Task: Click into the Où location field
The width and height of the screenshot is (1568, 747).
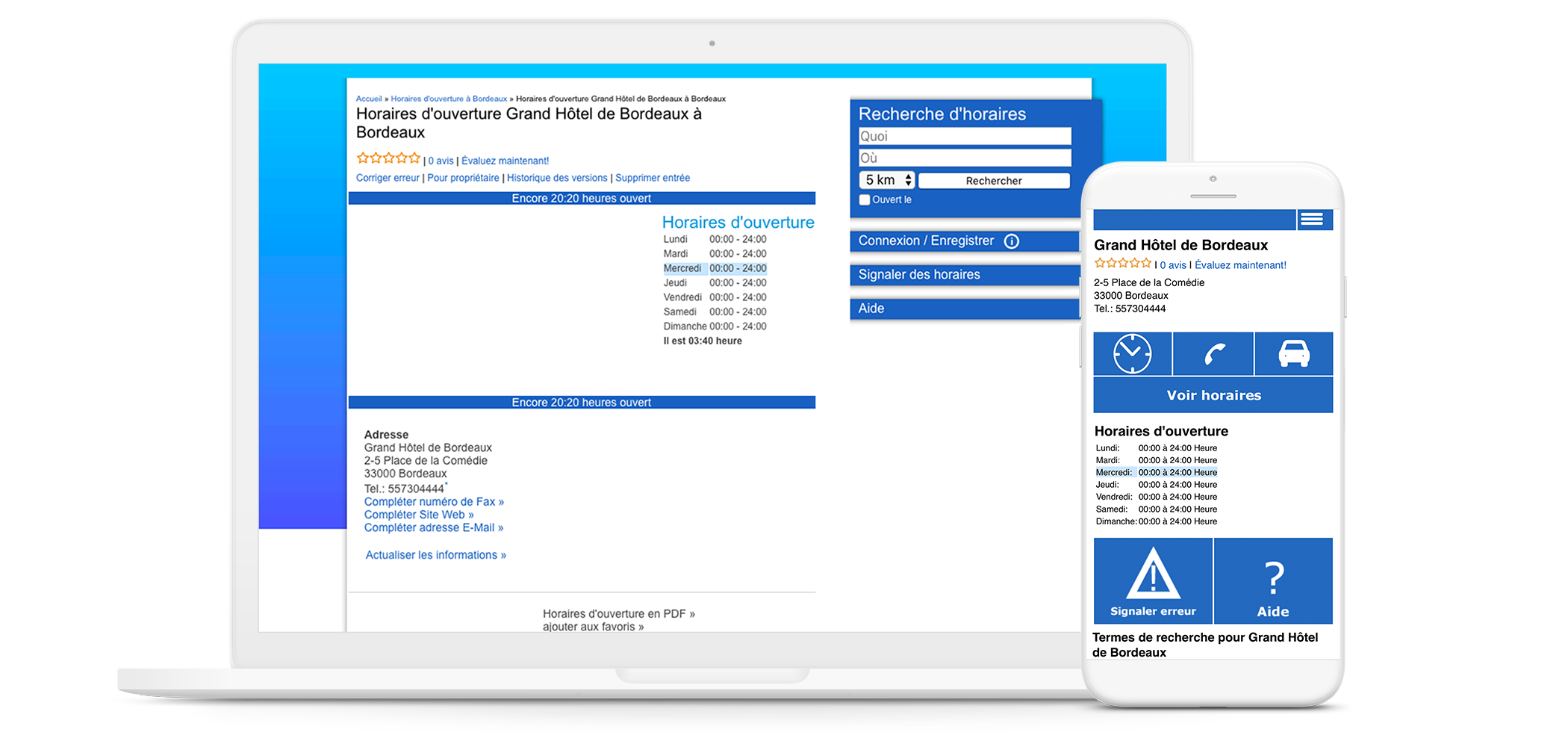Action: 965,158
